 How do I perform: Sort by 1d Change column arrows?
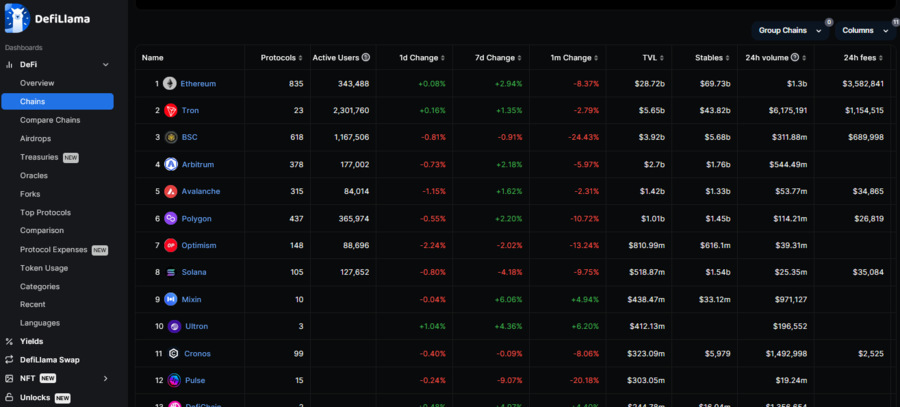point(443,58)
